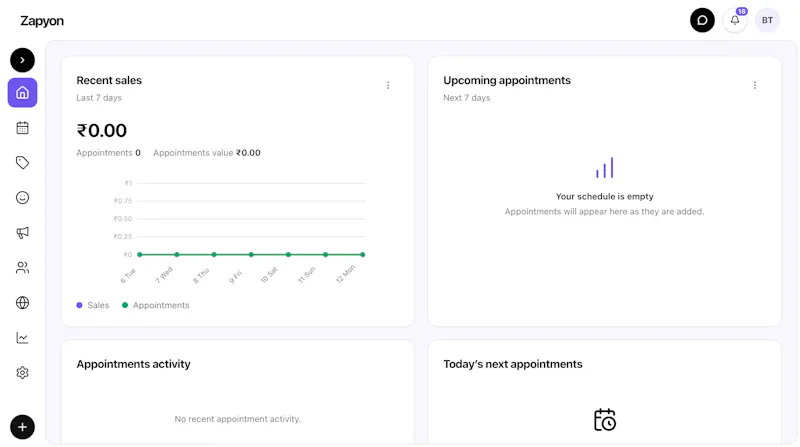This screenshot has height=447, width=800.
Task: Open the Calendar icon in sidebar
Action: [x=22, y=128]
